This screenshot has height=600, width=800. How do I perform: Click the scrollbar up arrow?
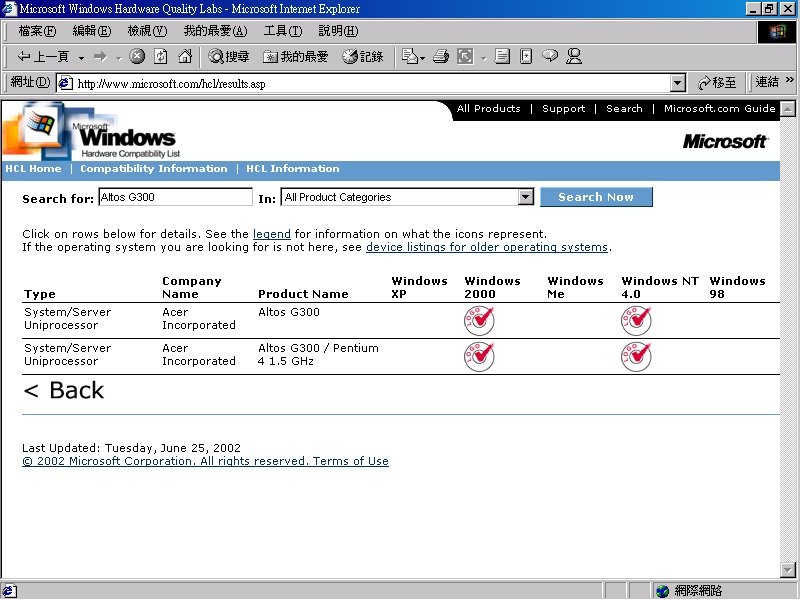(788, 108)
